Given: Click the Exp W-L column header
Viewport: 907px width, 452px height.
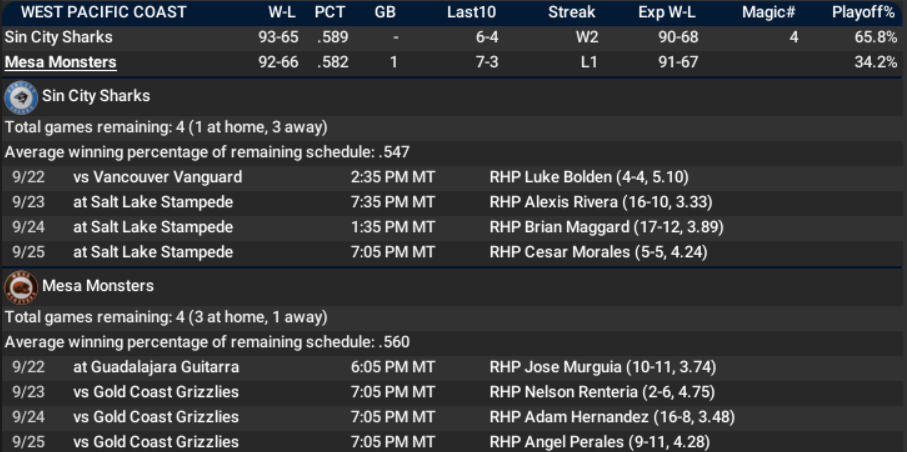Looking at the screenshot, I should click(x=668, y=13).
